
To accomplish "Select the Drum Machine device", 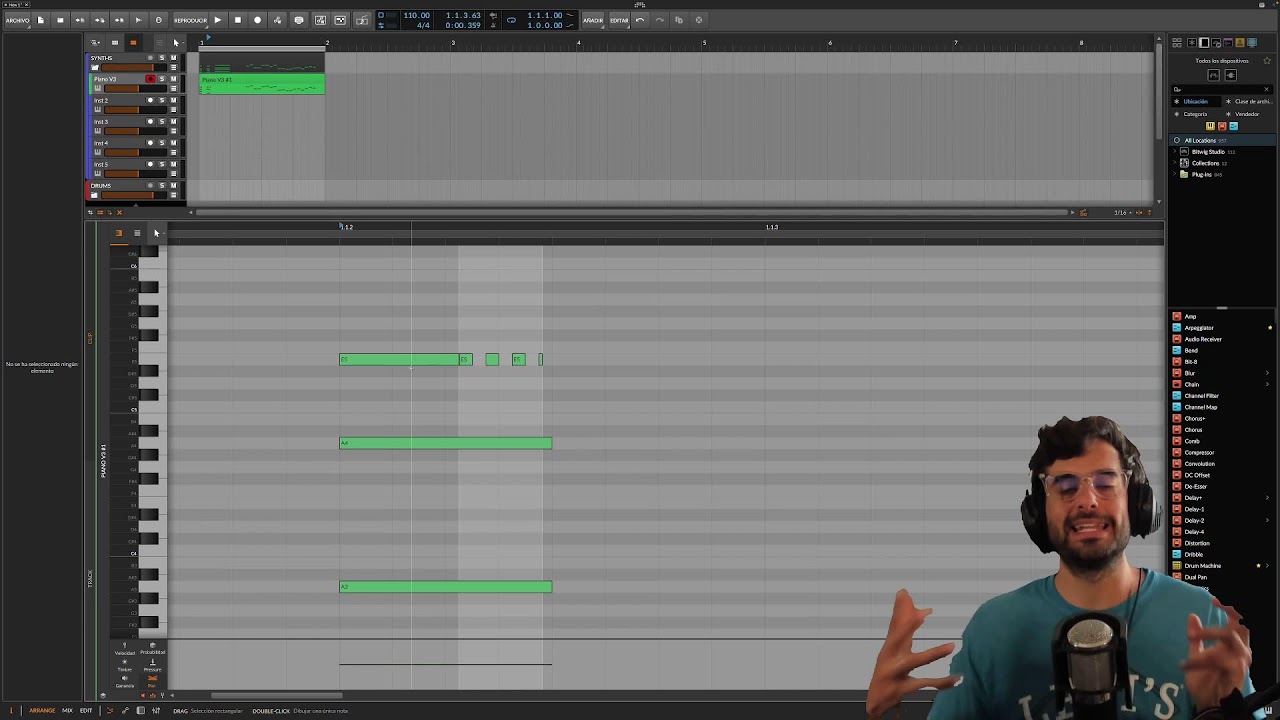I will point(1203,566).
